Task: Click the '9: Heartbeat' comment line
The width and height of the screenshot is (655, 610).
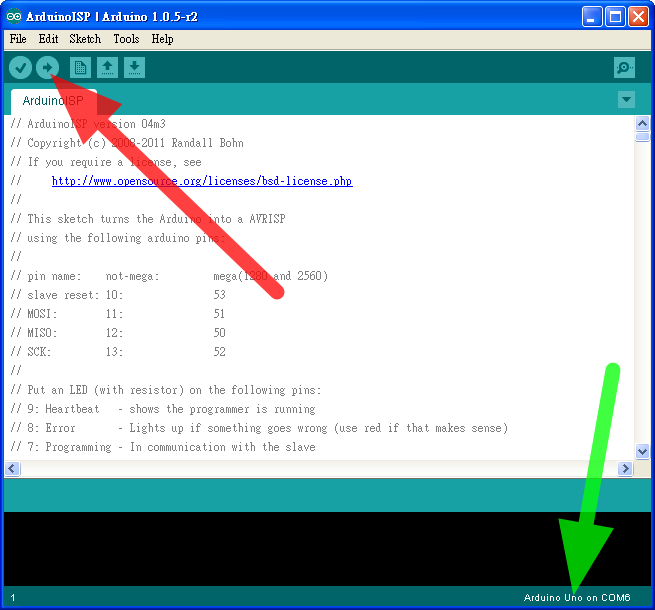Action: tap(163, 409)
